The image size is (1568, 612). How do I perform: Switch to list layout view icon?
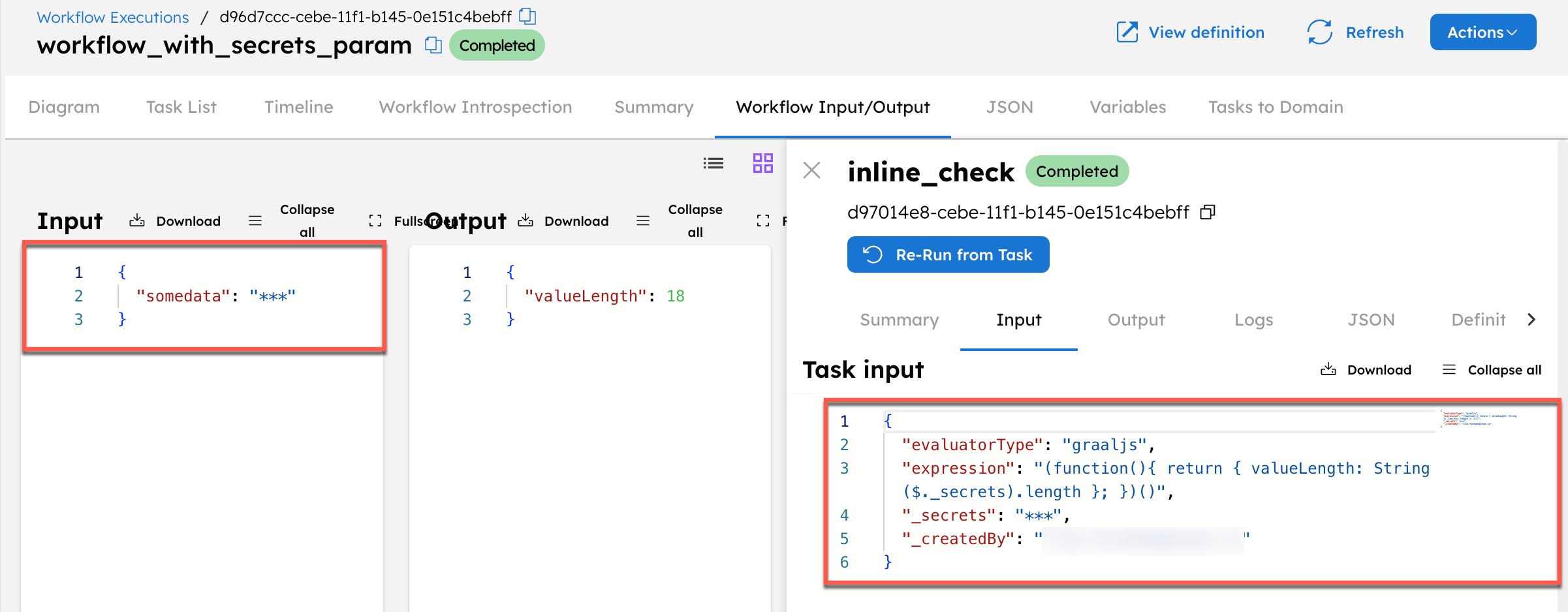pos(713,163)
